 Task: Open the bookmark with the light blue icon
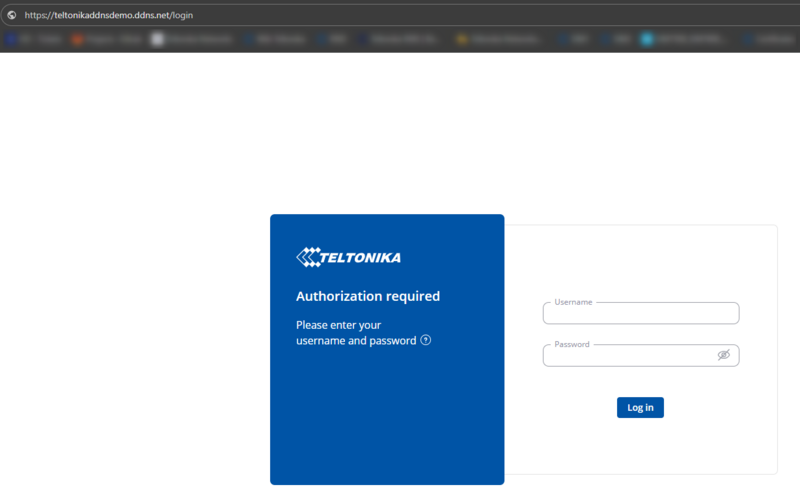pos(647,40)
